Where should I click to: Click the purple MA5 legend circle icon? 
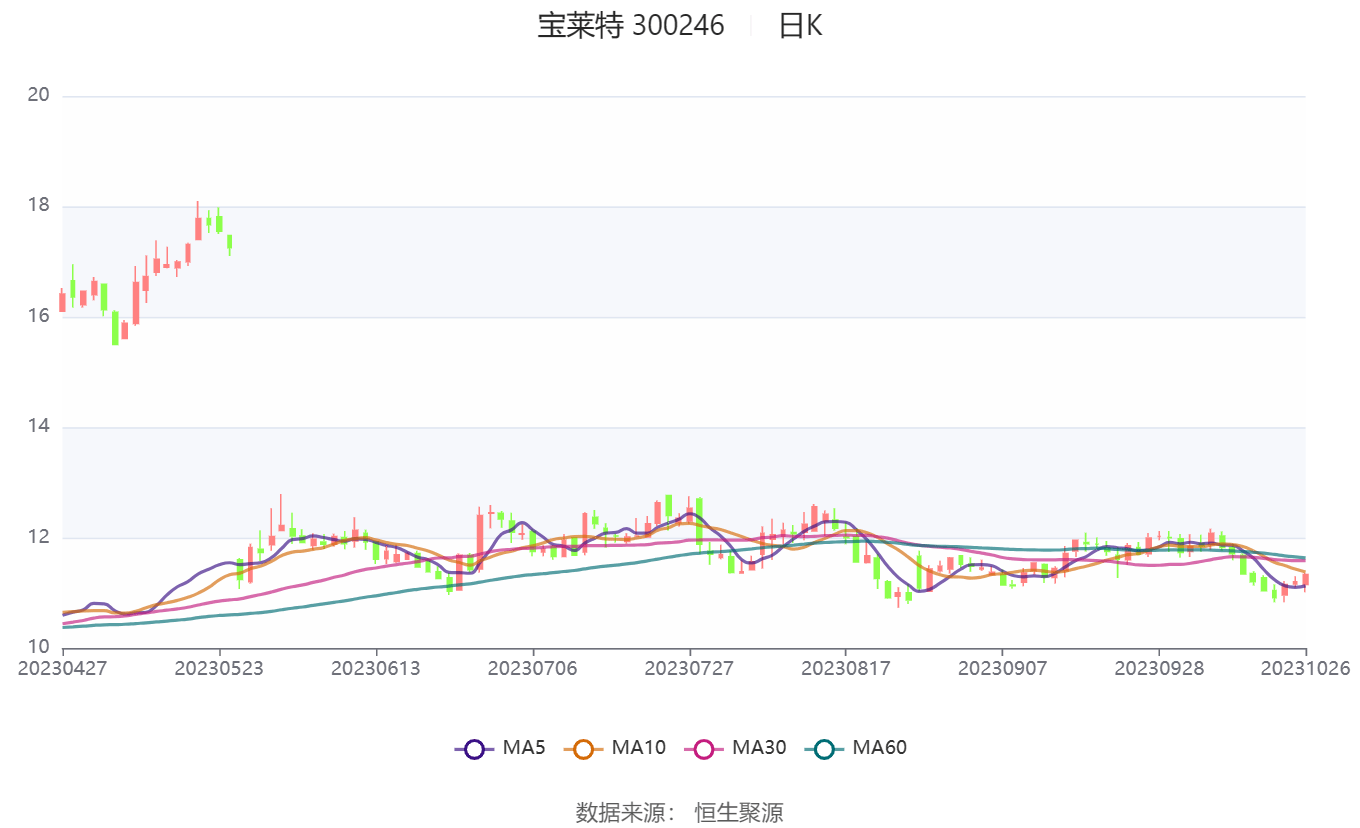click(x=474, y=748)
